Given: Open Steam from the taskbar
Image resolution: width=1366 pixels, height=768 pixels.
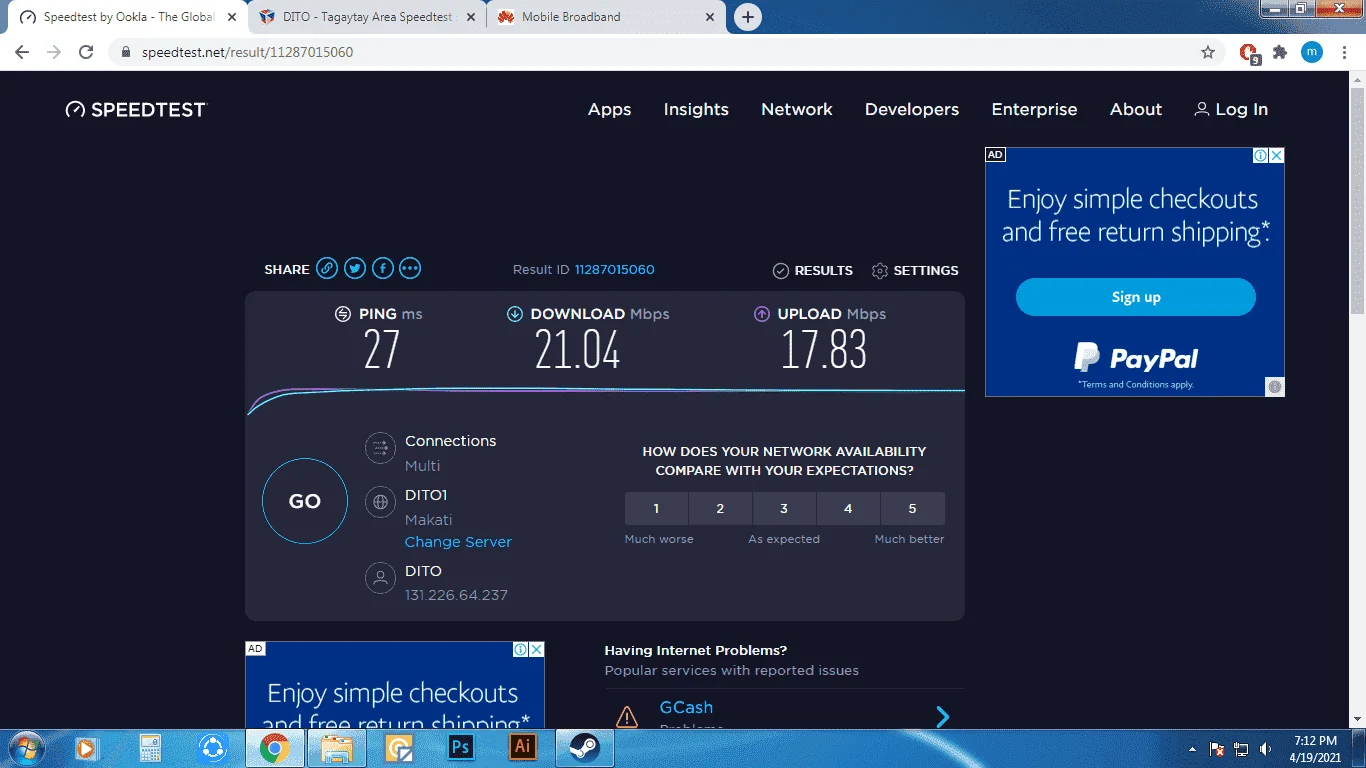Looking at the screenshot, I should point(584,747).
